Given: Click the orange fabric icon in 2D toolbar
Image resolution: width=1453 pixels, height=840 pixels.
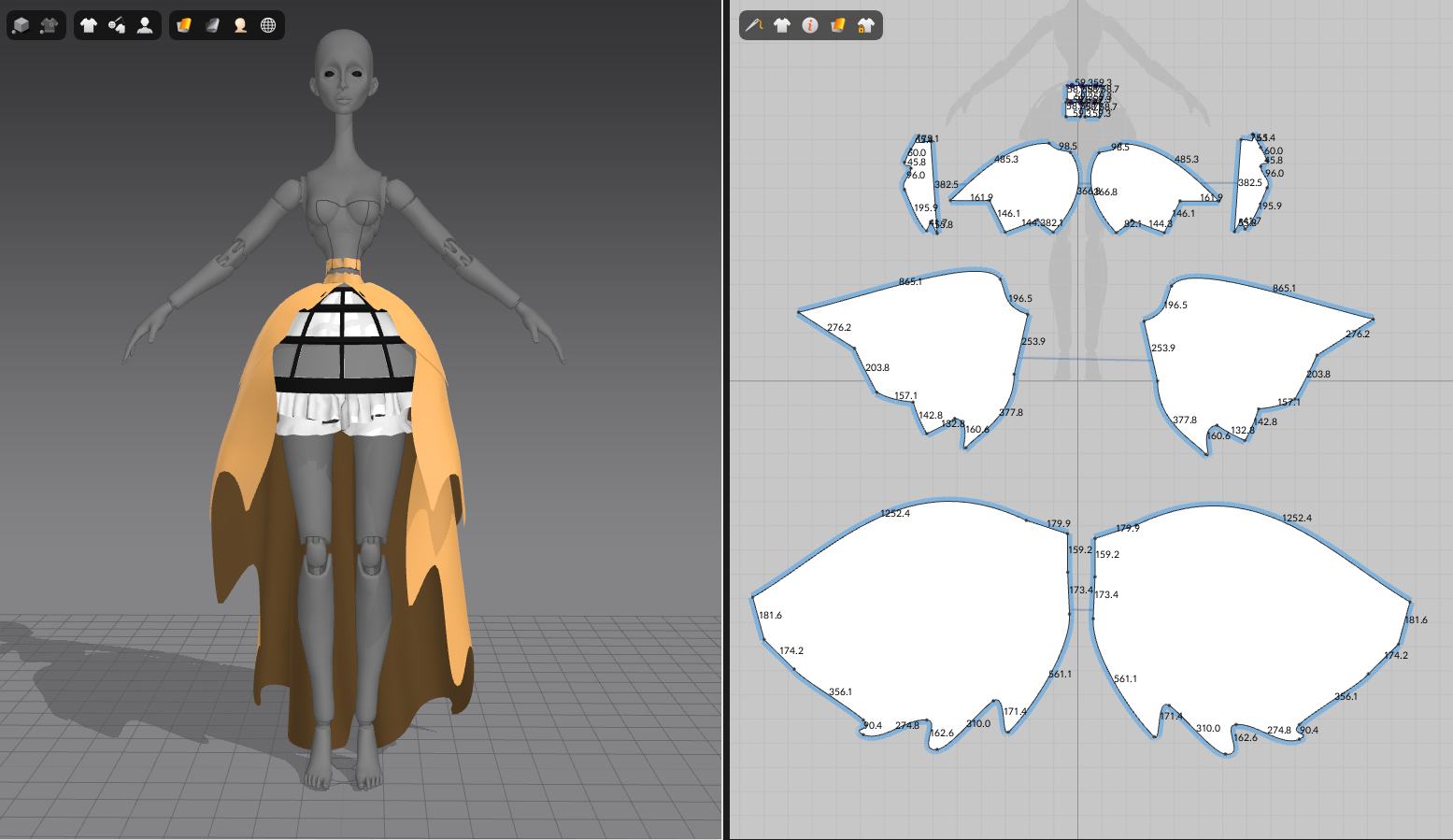Looking at the screenshot, I should tap(838, 25).
